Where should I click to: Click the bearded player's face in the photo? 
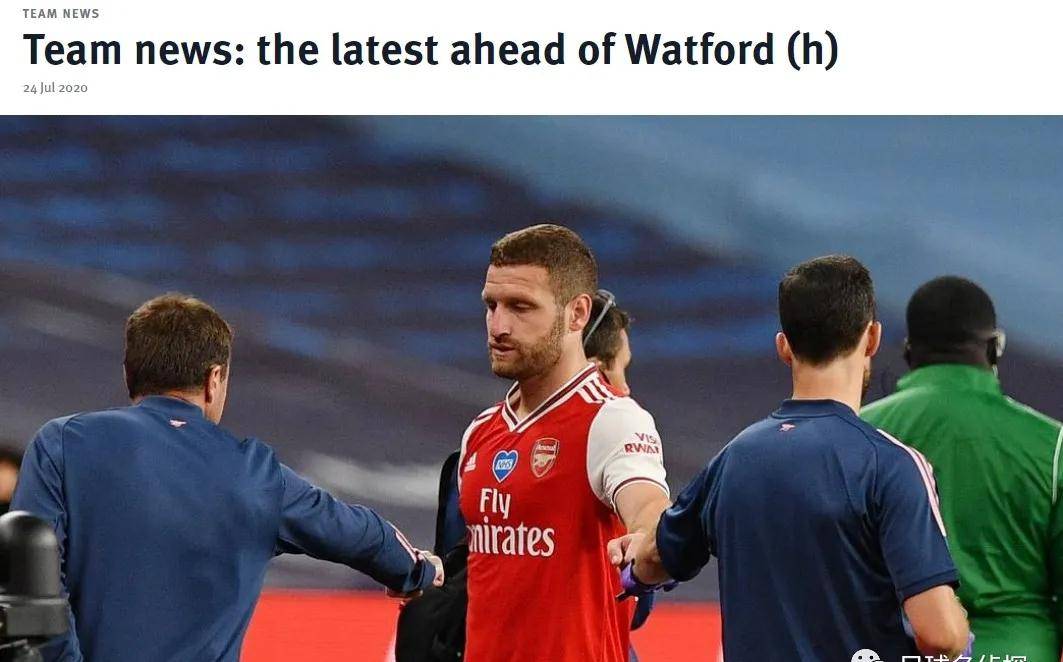click(x=522, y=322)
